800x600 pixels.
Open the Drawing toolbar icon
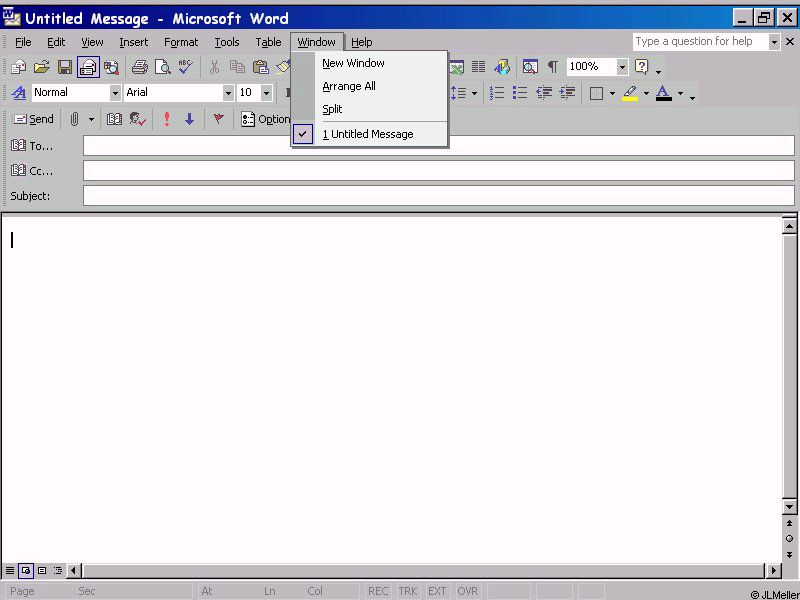coord(502,67)
